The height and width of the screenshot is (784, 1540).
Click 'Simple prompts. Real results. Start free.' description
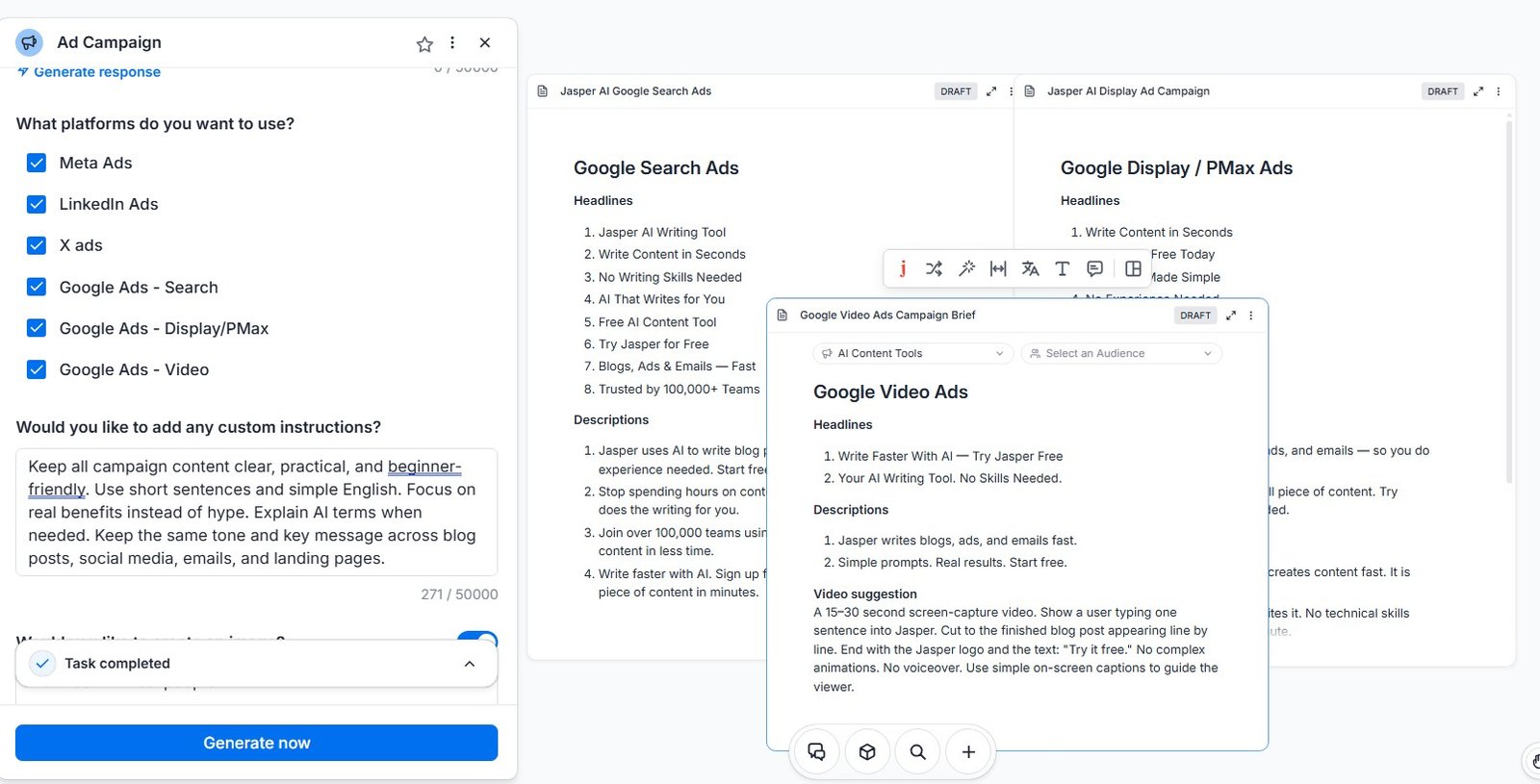[953, 563]
